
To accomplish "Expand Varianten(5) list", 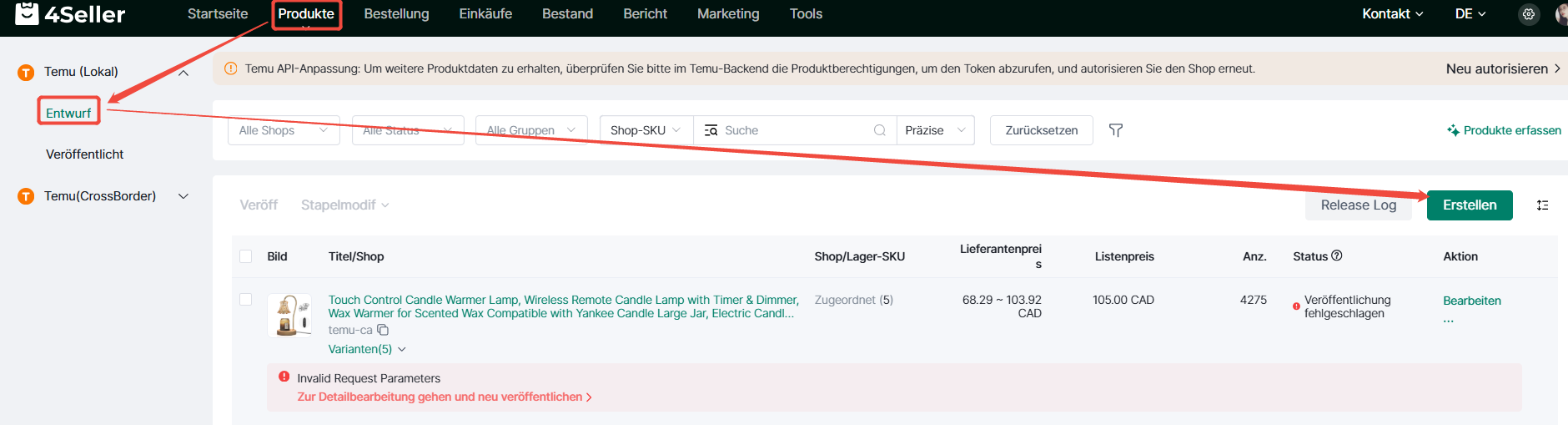I will pos(367,349).
